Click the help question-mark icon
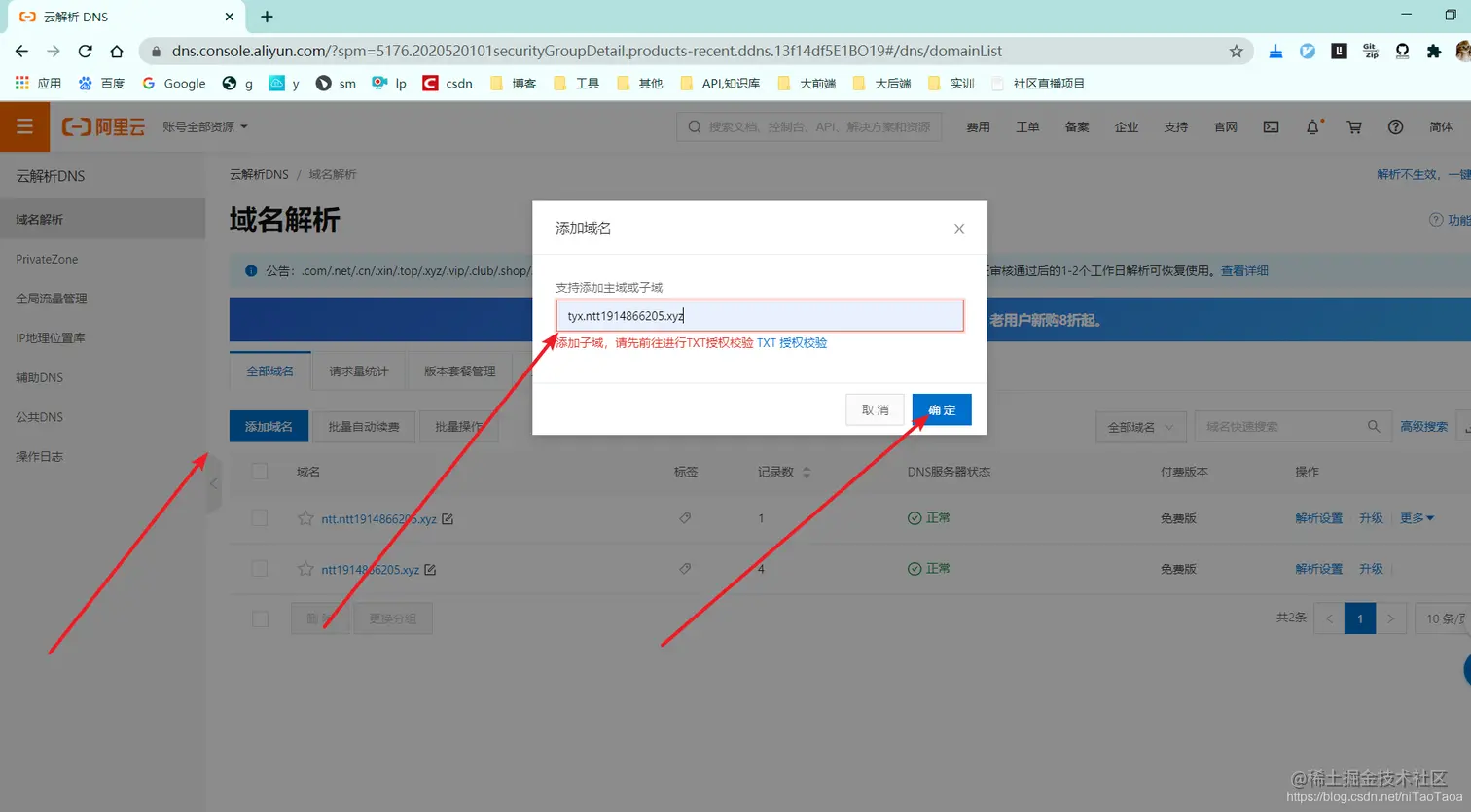This screenshot has width=1471, height=812. [1395, 126]
